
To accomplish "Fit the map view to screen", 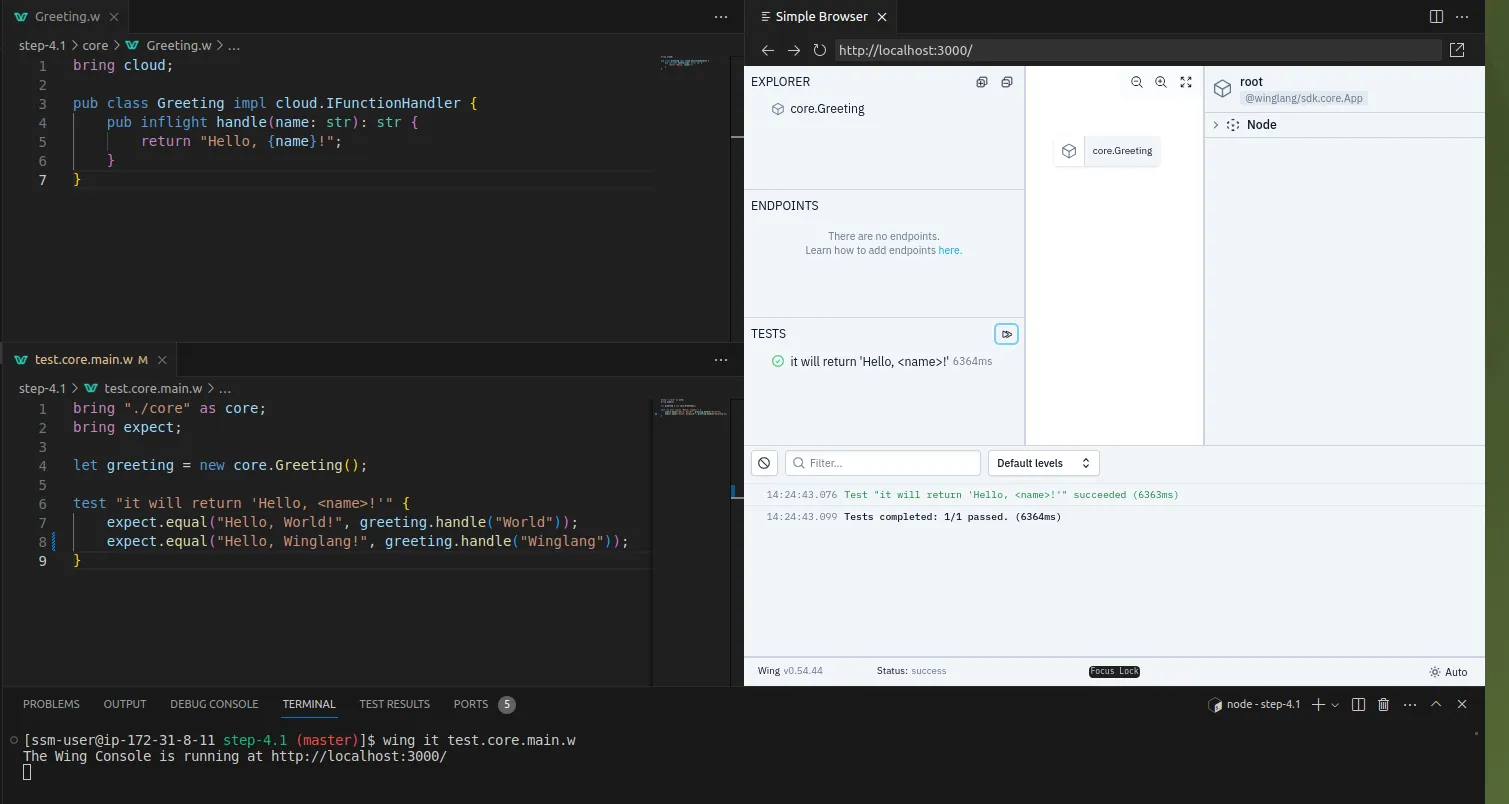I will coord(1186,82).
